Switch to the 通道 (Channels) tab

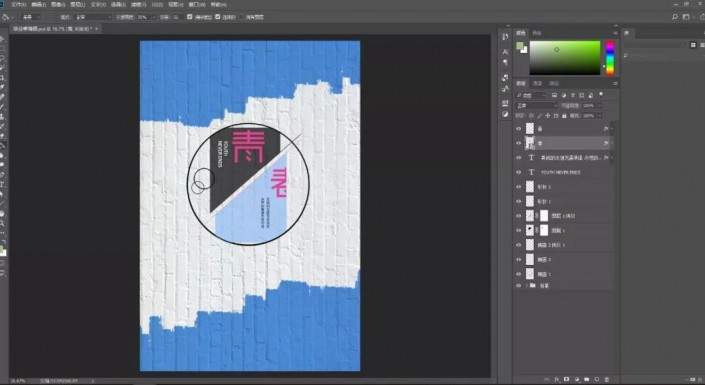click(538, 83)
